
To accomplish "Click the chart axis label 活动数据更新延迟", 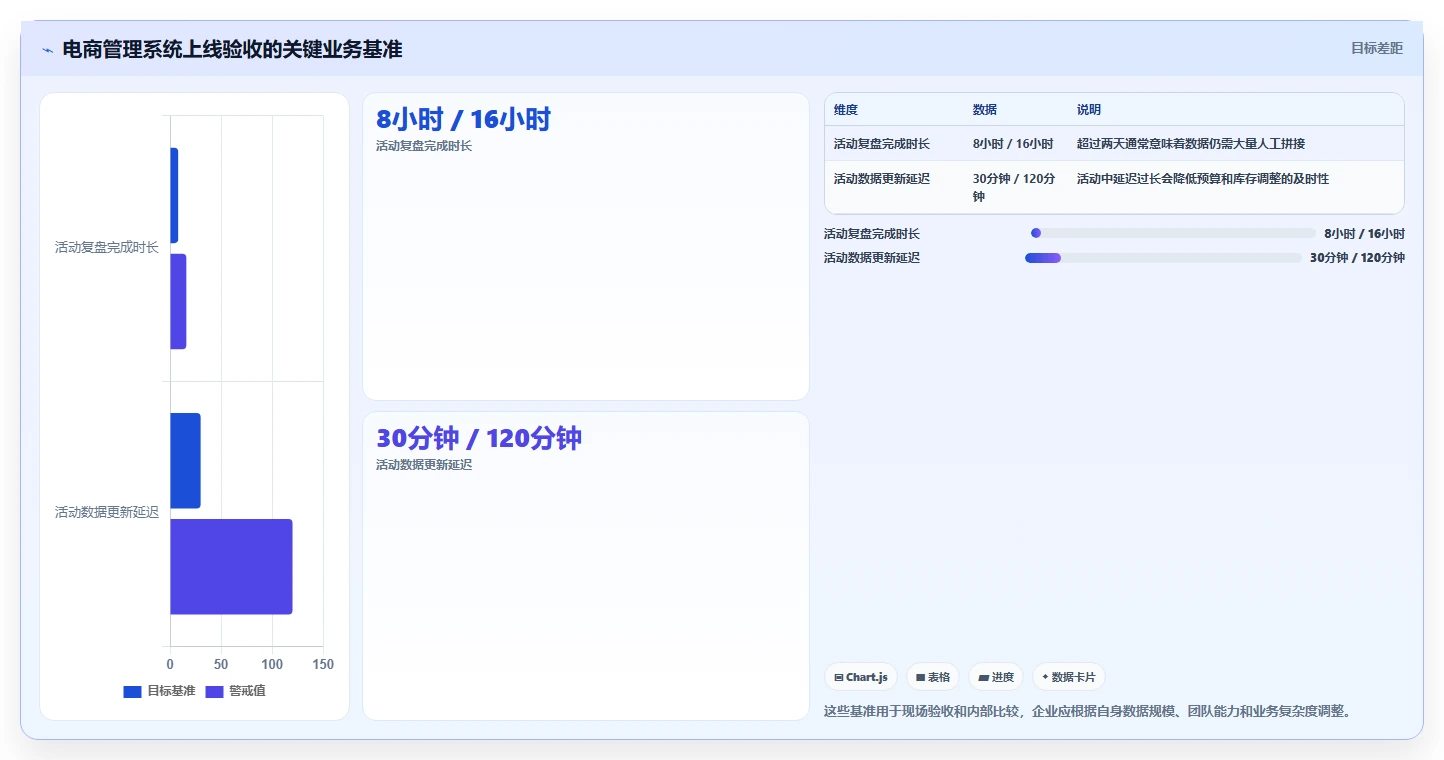I will tap(106, 513).
